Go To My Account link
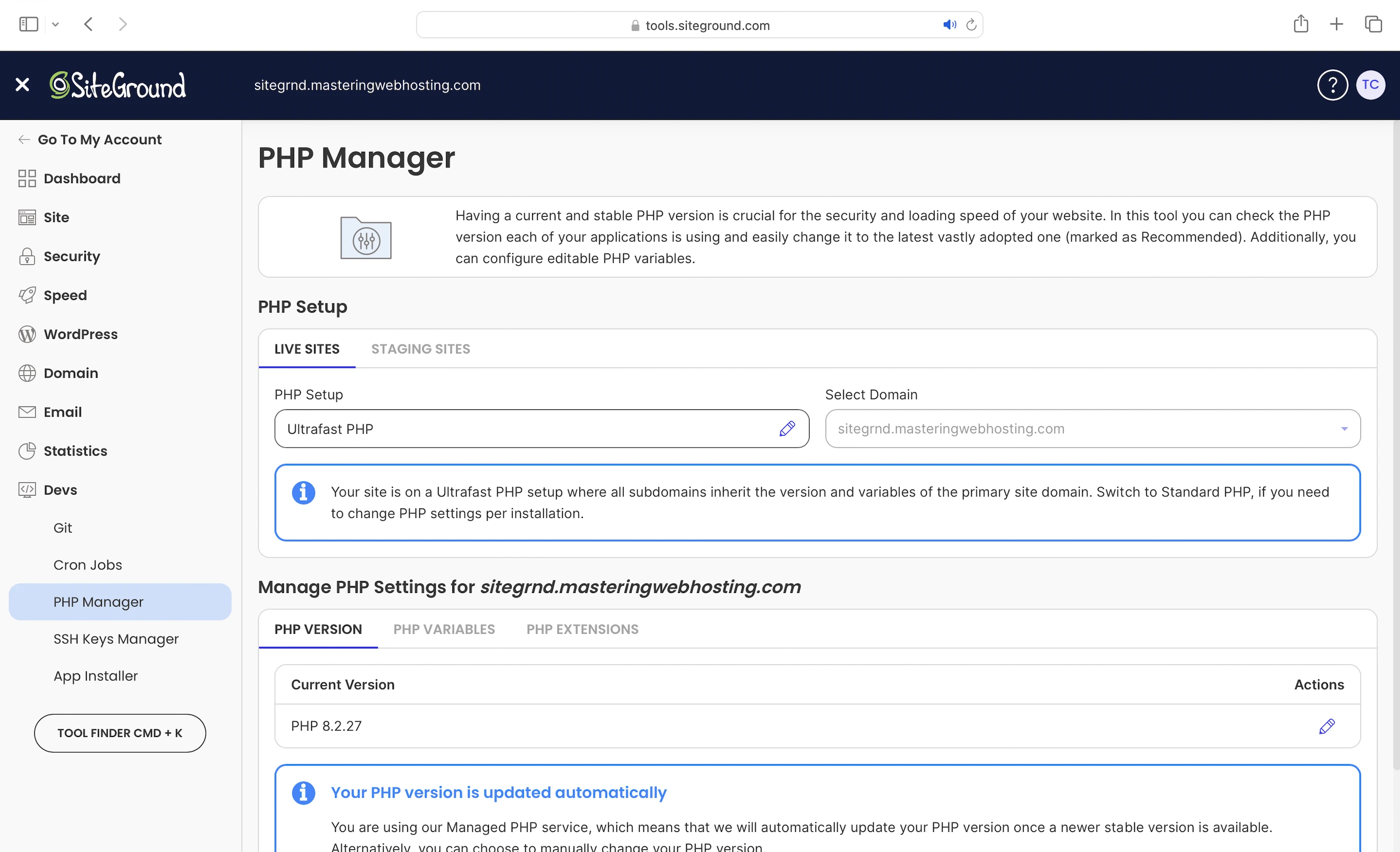 (x=99, y=139)
